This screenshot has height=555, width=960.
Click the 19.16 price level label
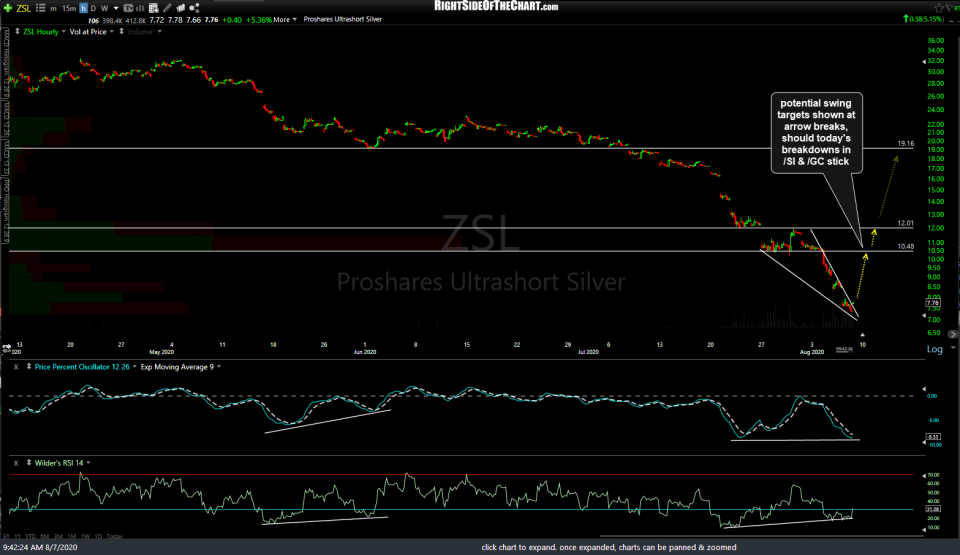coord(906,144)
